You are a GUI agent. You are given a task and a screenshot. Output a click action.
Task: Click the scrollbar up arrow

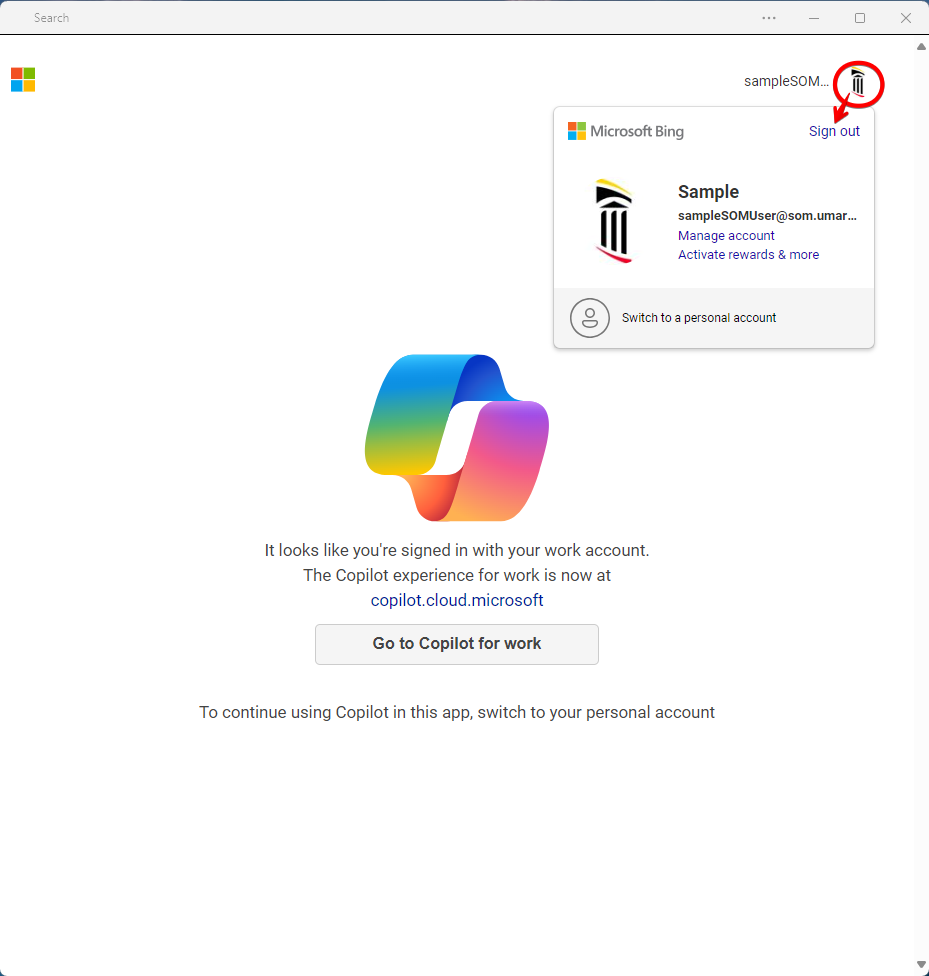coord(921,46)
